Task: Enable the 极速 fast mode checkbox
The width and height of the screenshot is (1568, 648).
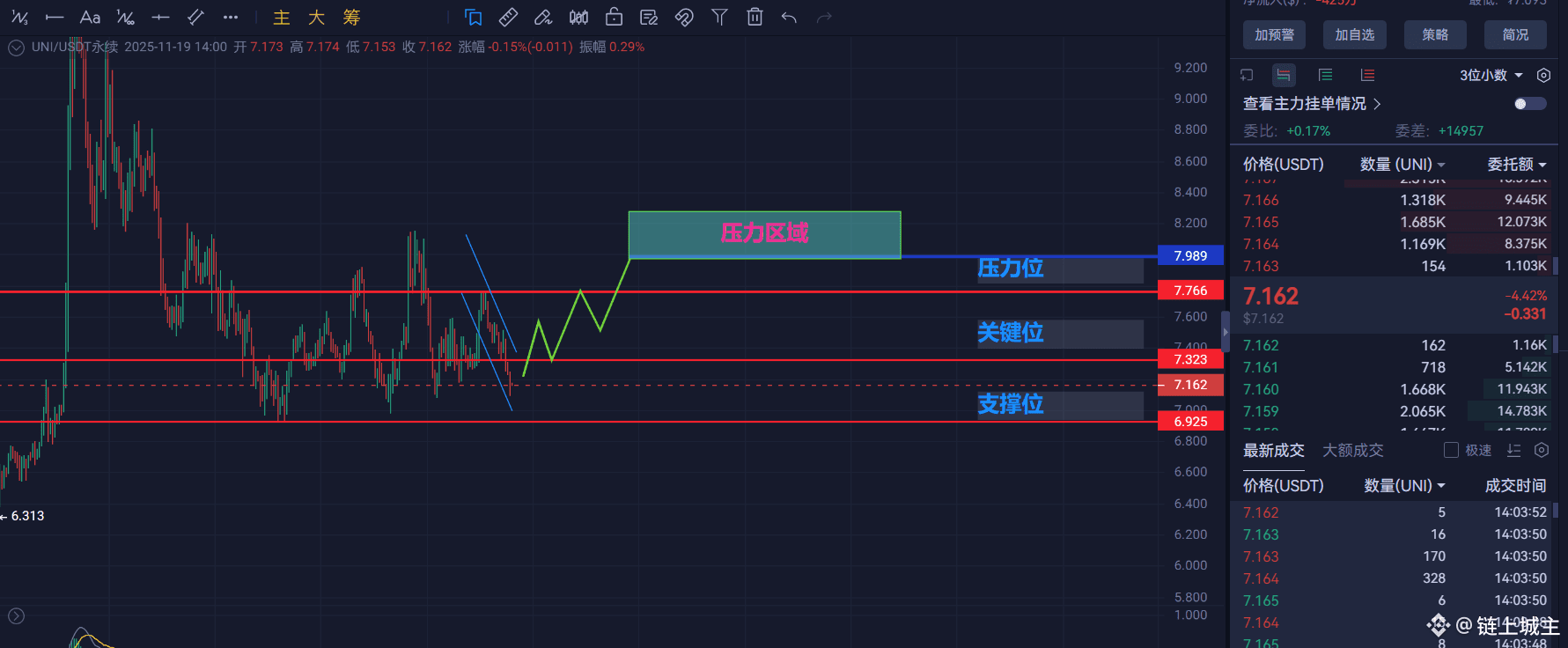Action: tap(1452, 451)
